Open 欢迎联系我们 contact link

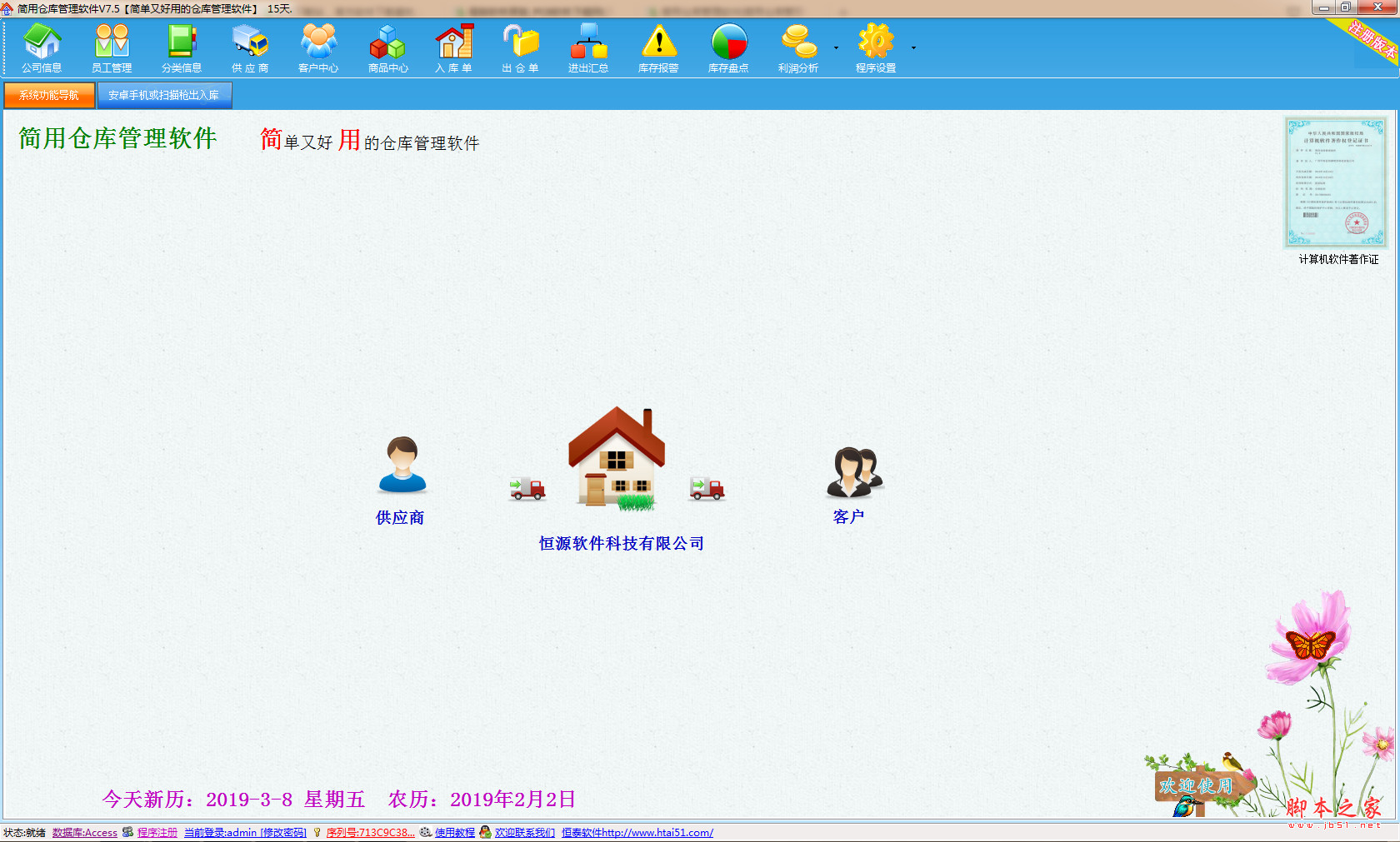point(525,832)
